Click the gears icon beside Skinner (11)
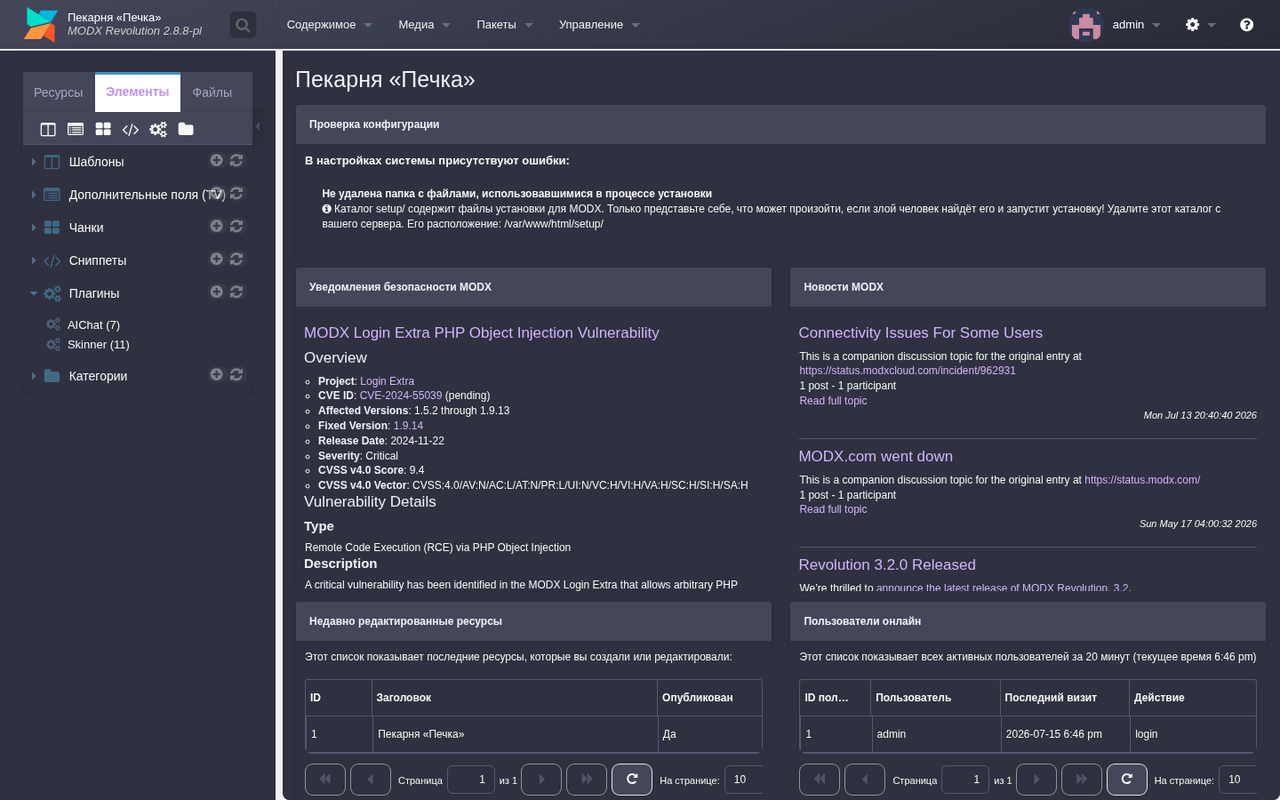 click(x=54, y=345)
